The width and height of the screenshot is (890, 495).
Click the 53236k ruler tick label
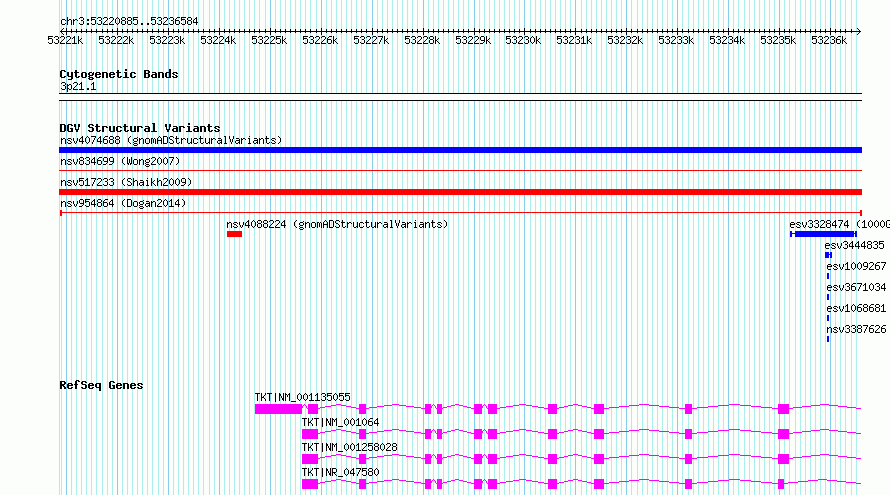point(829,40)
